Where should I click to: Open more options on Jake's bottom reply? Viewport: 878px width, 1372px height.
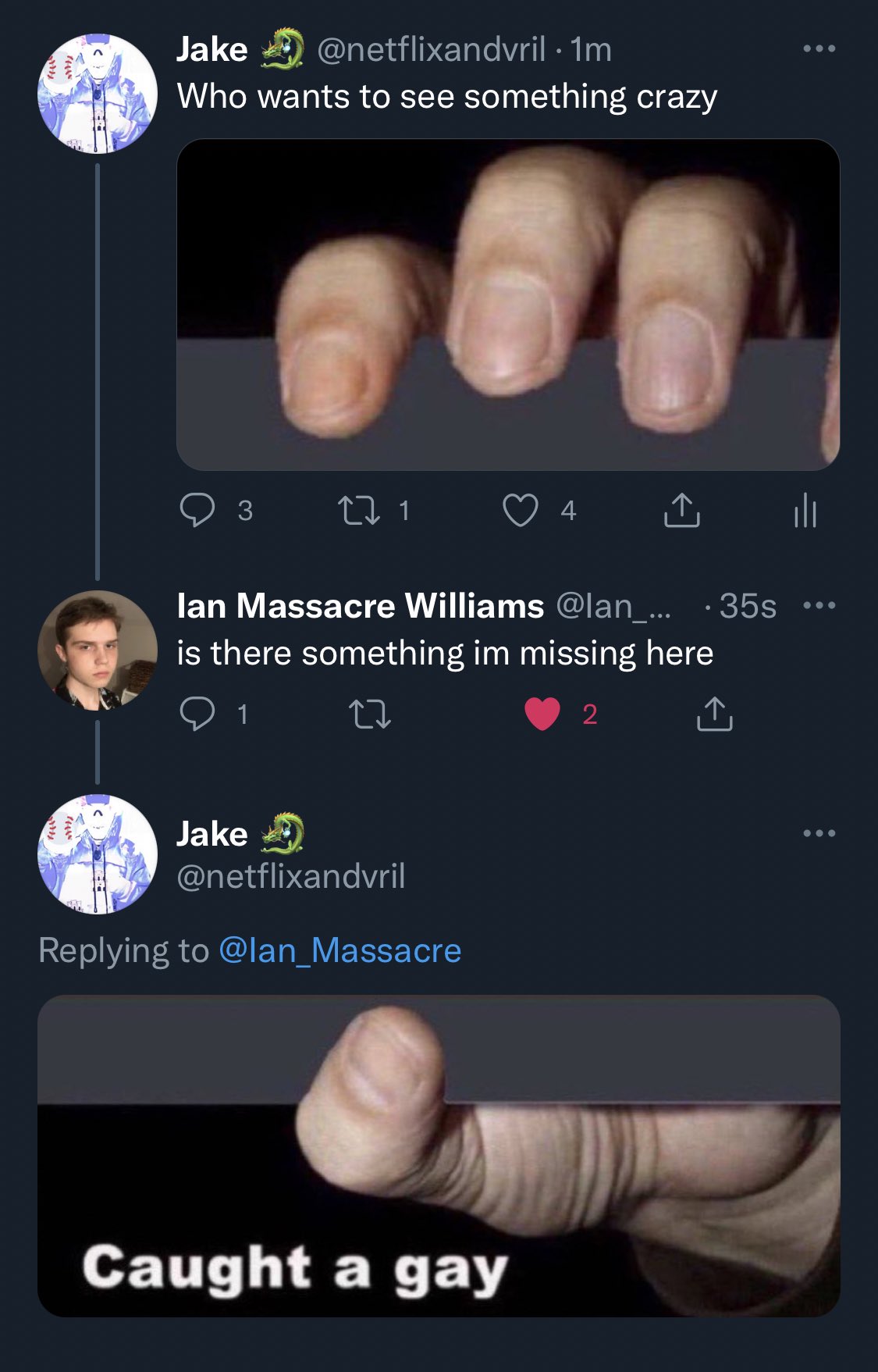coord(819,834)
